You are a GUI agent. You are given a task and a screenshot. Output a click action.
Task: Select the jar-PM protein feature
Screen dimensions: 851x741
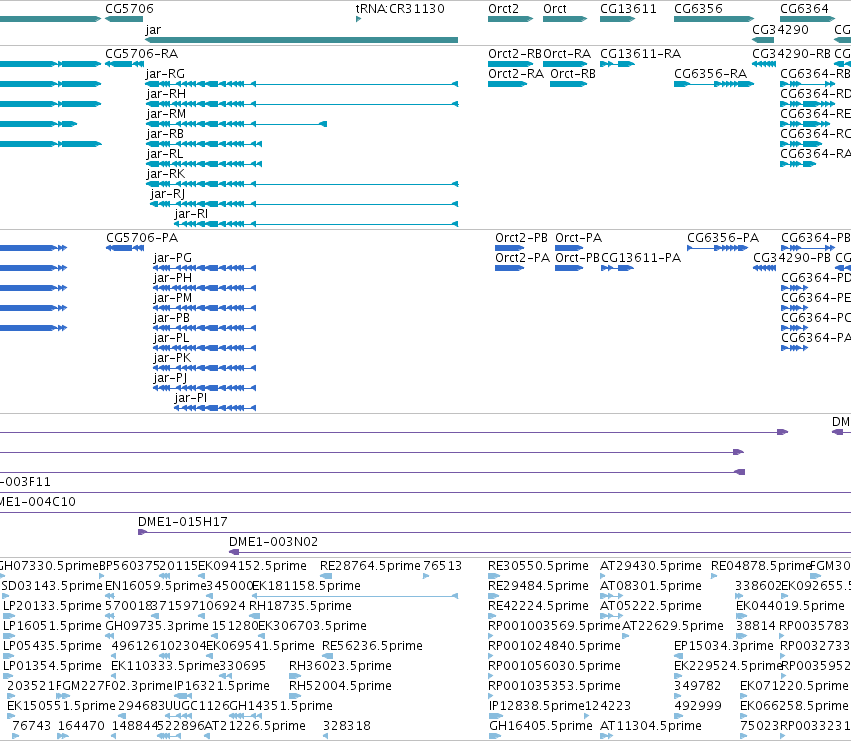(x=204, y=308)
